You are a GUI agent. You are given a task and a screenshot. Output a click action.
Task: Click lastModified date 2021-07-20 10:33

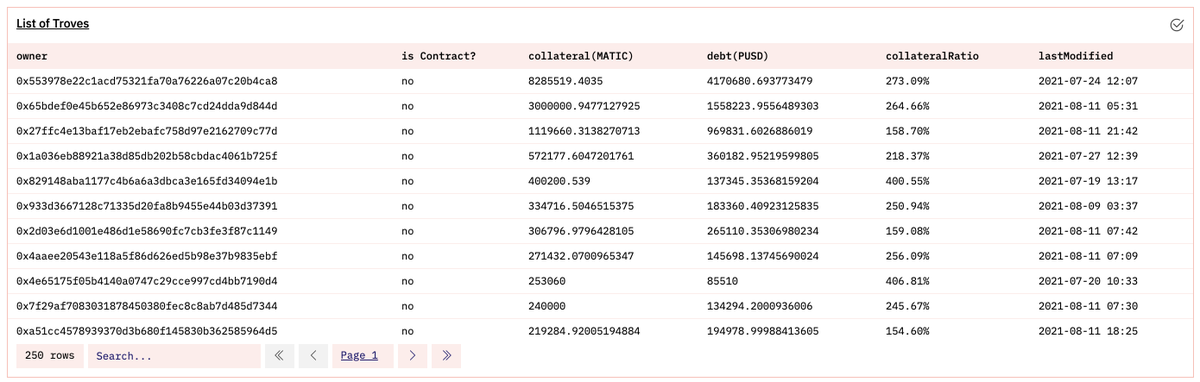click(x=1088, y=281)
